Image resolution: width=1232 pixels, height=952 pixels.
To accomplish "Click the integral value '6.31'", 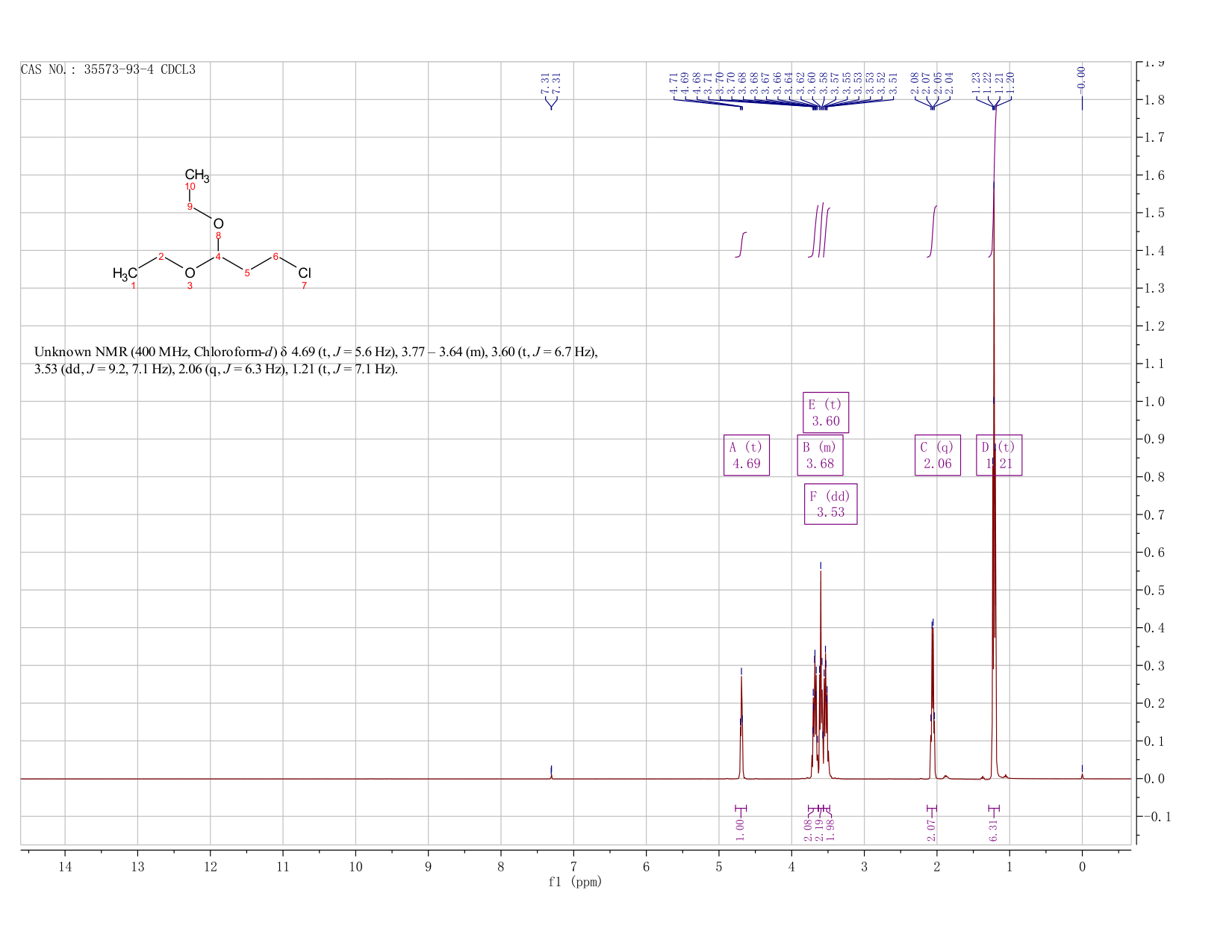I will tap(994, 830).
